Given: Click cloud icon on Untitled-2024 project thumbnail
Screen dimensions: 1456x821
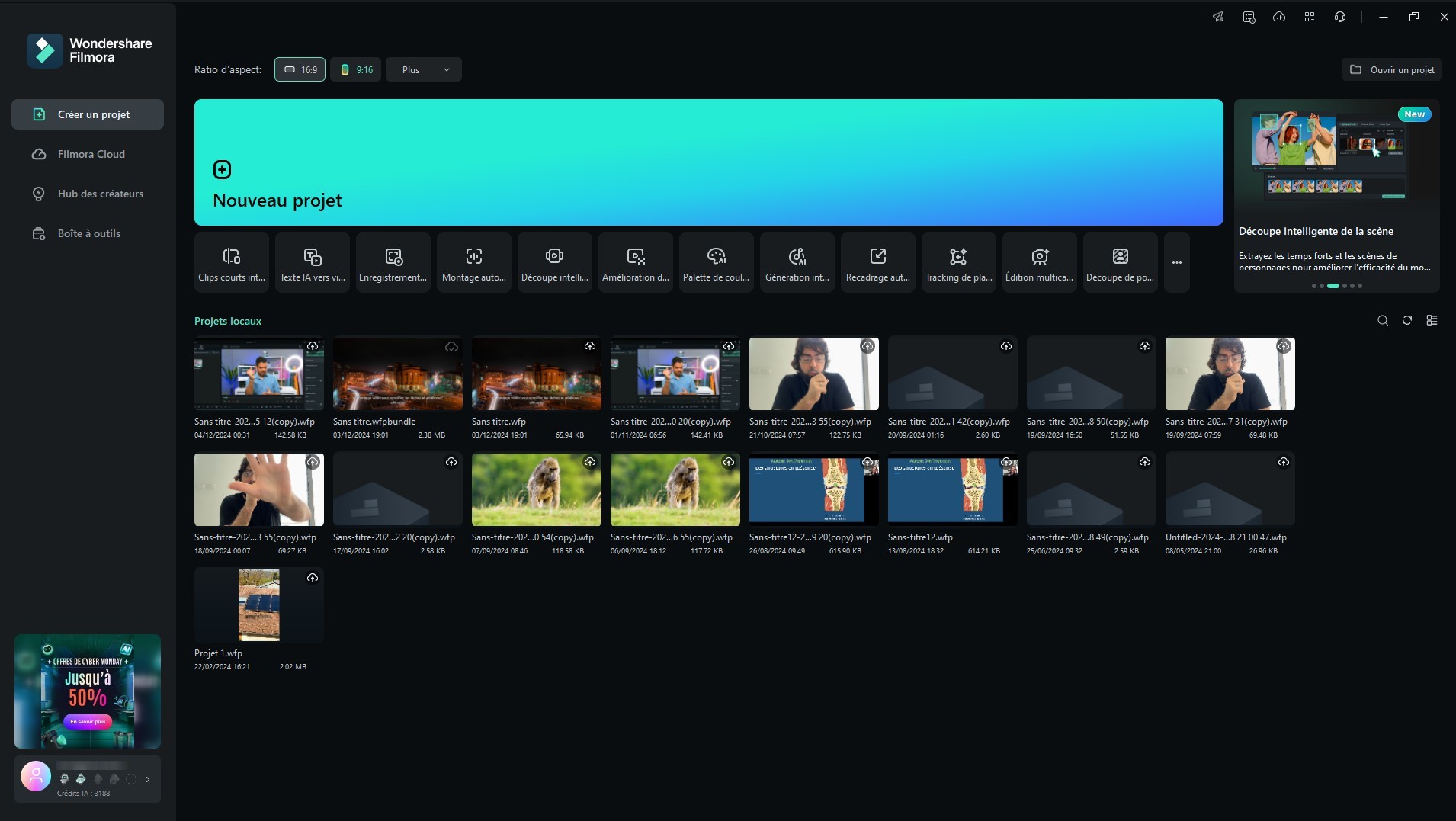Looking at the screenshot, I should (x=1284, y=462).
